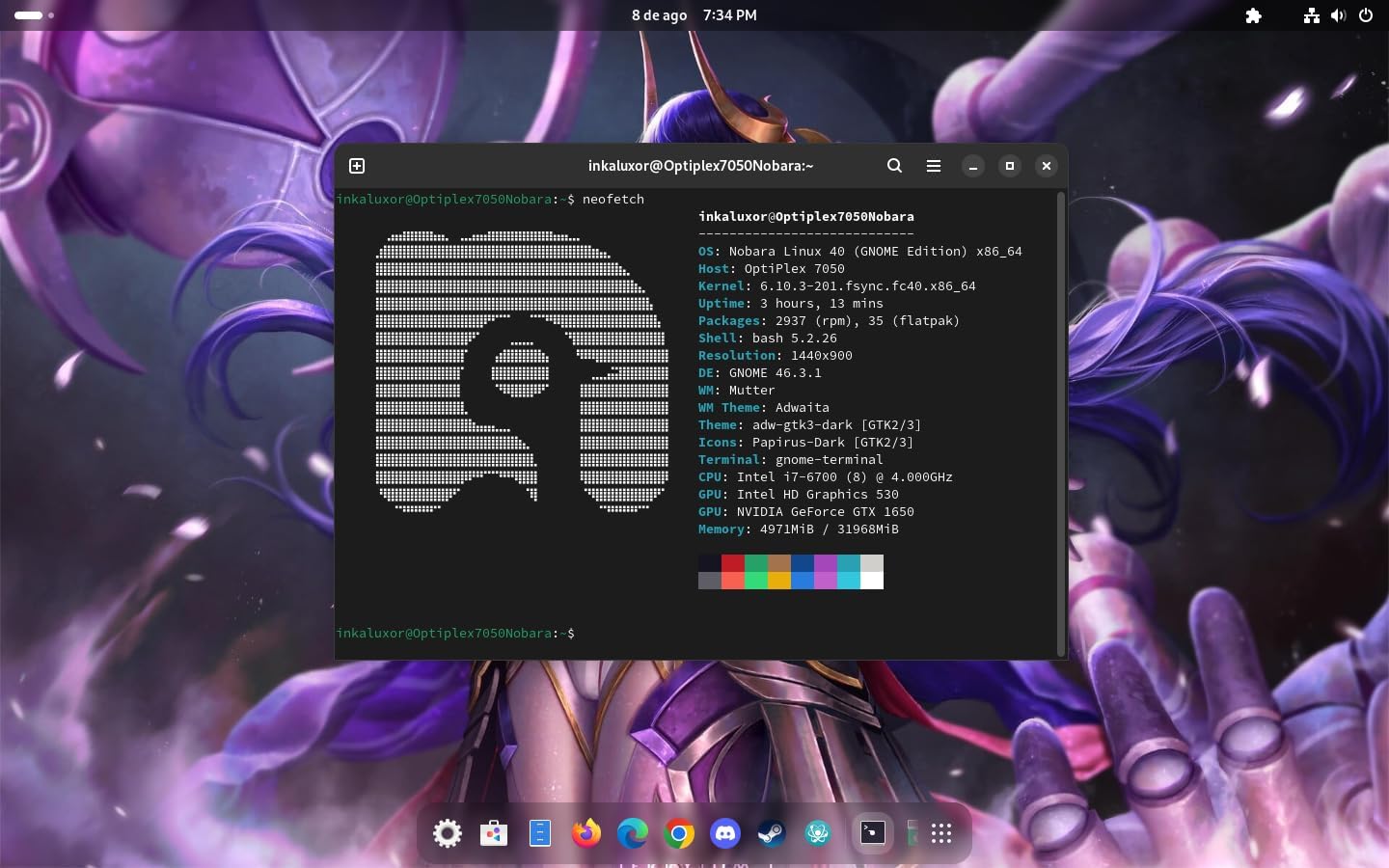Image resolution: width=1389 pixels, height=868 pixels.
Task: Click the Kernel line '6.10.3-201.fsync.fc40.x86_64'
Action: pyautogui.click(x=837, y=285)
